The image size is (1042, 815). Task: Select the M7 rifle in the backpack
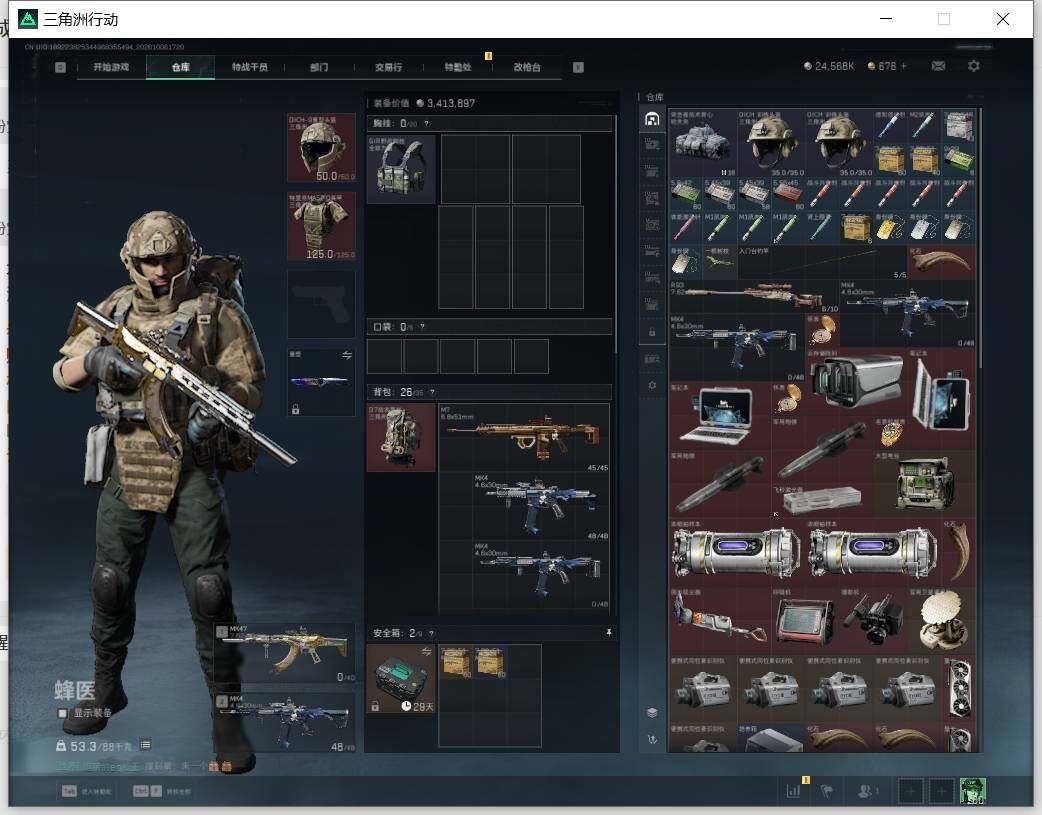tap(524, 438)
